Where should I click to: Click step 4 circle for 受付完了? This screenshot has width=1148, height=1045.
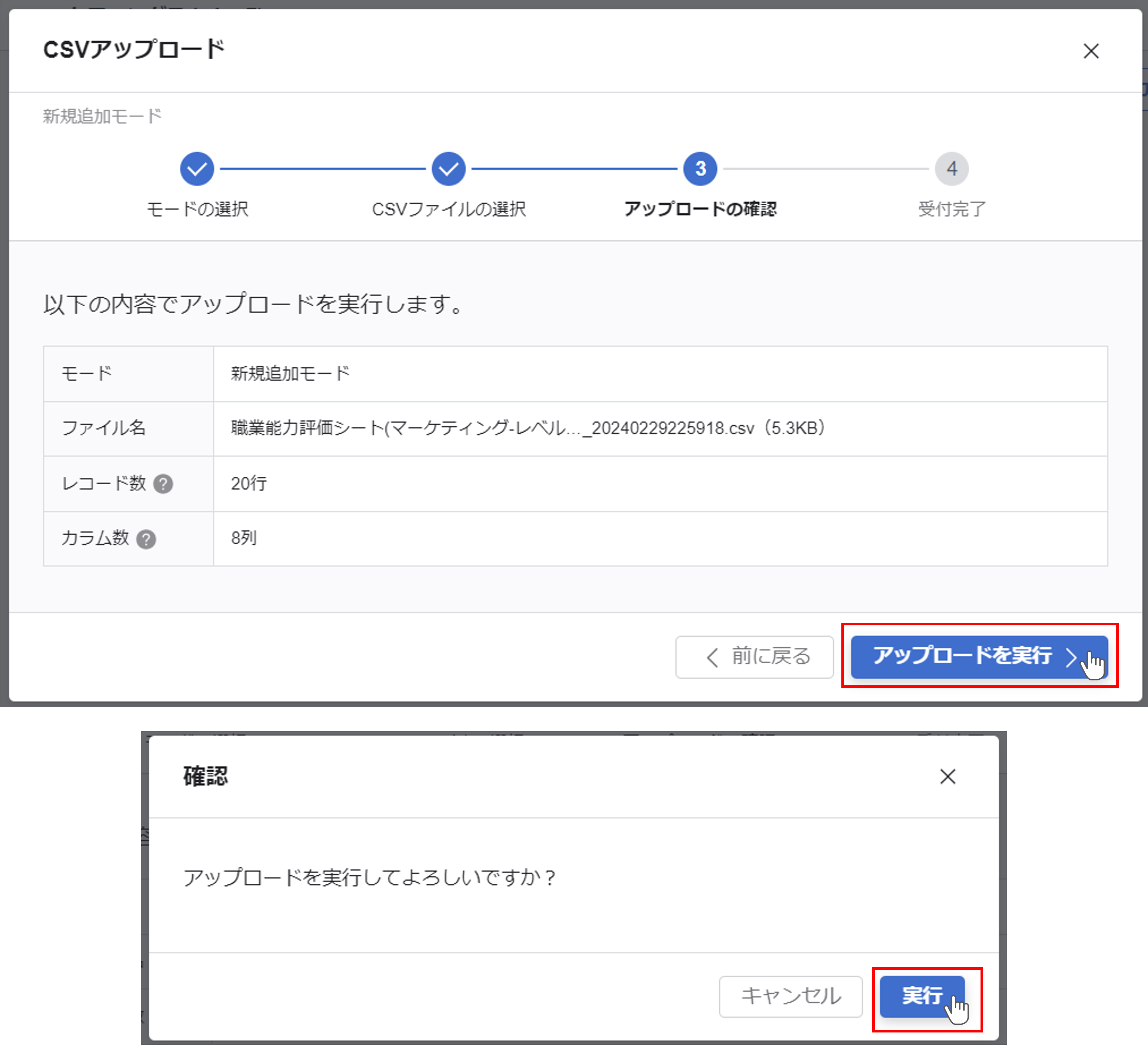click(952, 168)
